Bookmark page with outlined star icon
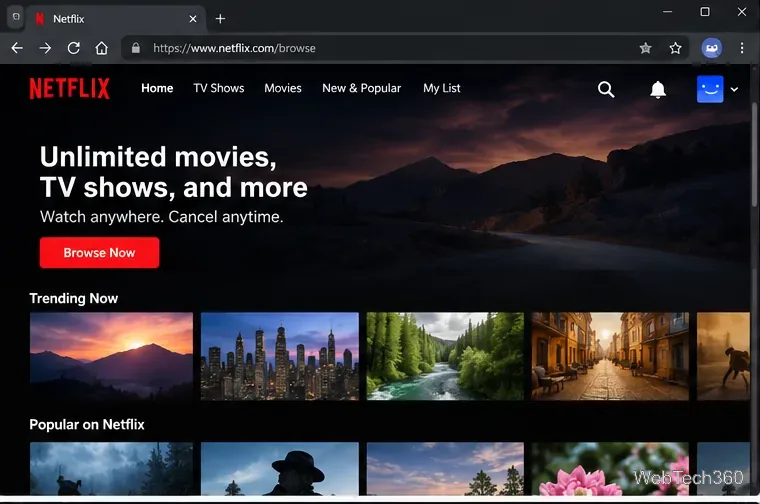The image size is (760, 504). pos(675,48)
